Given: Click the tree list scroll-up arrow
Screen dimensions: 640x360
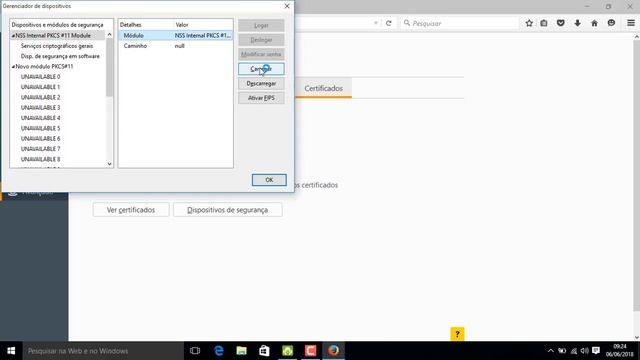Looking at the screenshot, I should pos(109,35).
